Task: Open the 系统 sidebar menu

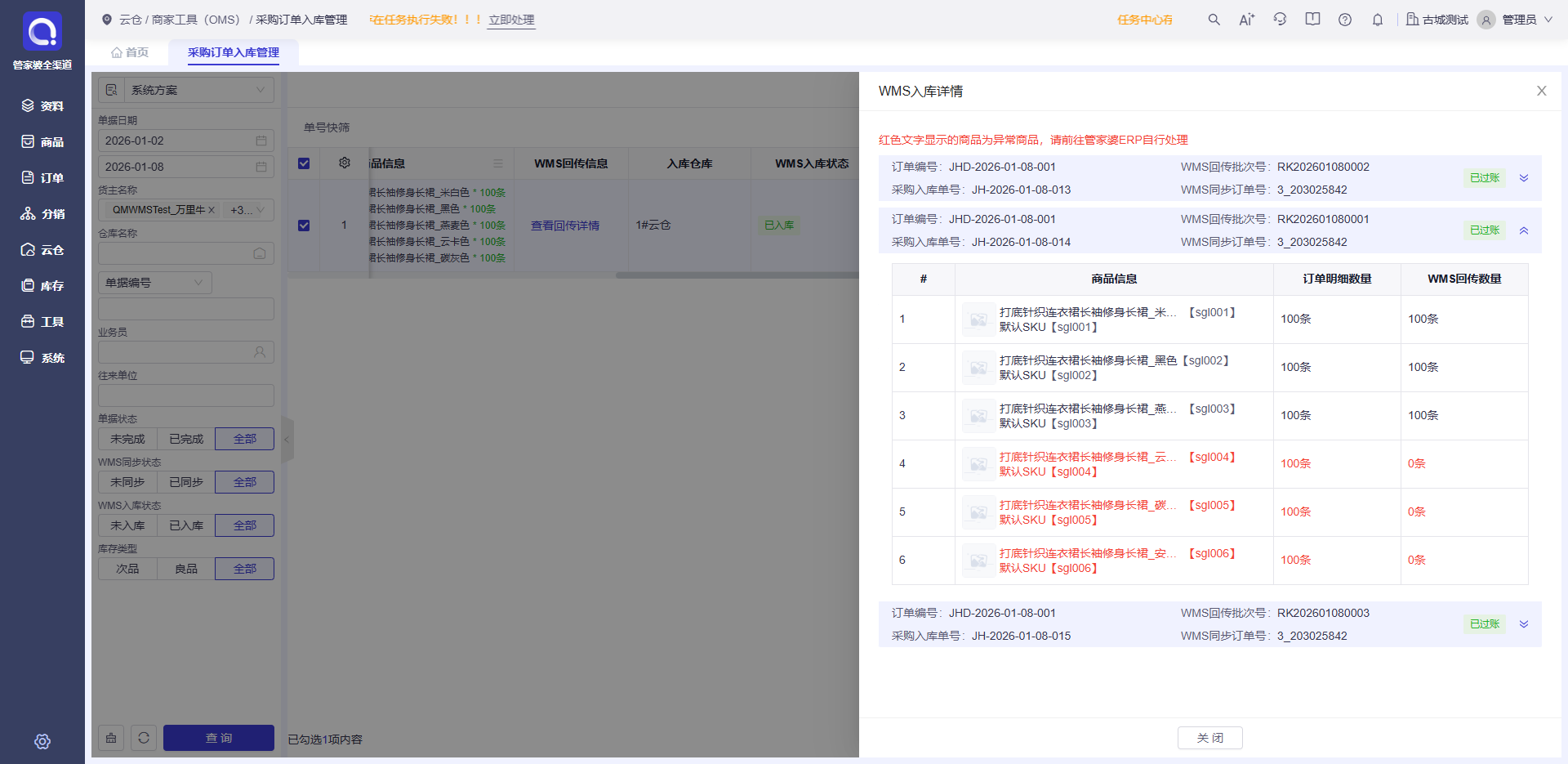Action: 42,358
